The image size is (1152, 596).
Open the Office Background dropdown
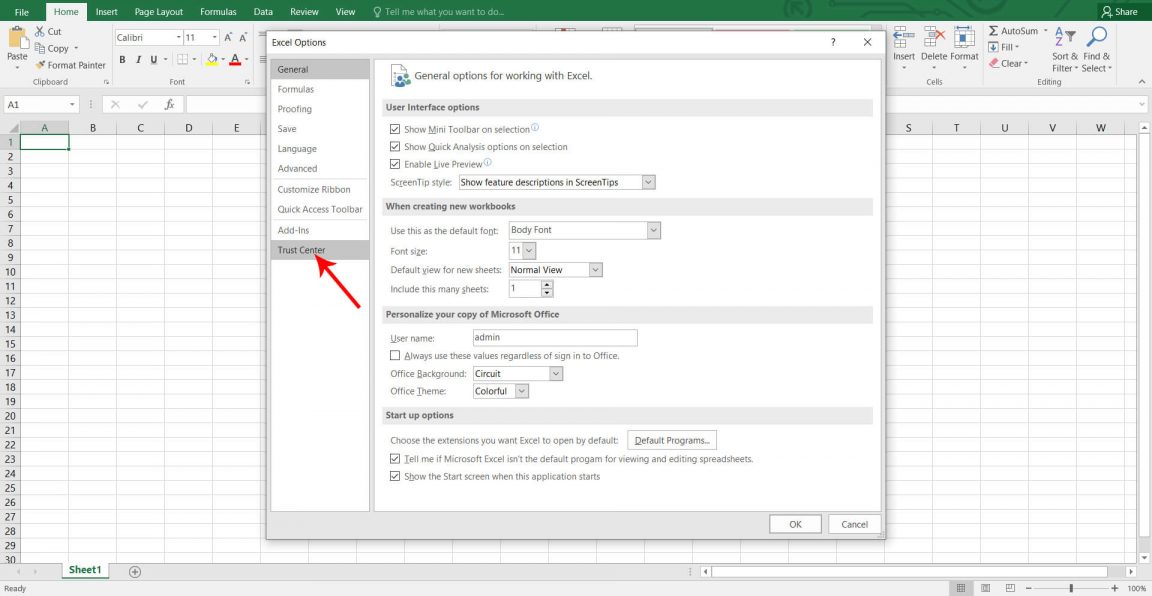click(556, 373)
